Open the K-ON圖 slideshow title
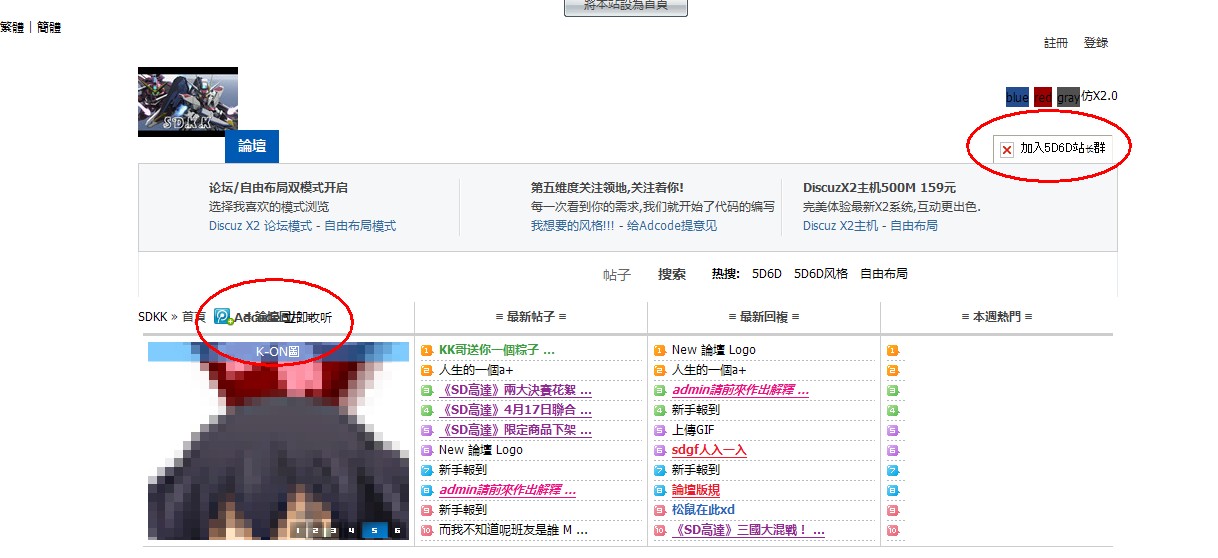This screenshot has height=558, width=1218. click(278, 352)
